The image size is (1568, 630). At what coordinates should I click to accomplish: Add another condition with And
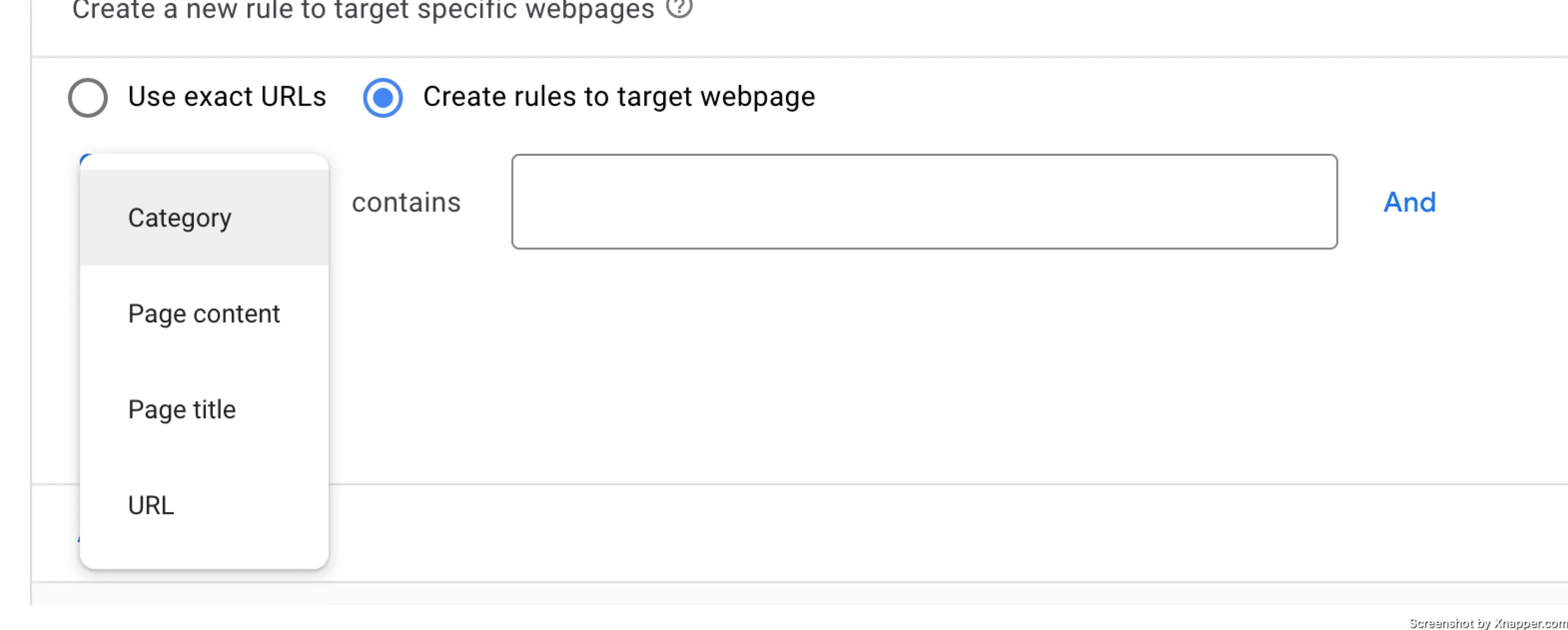[1410, 202]
